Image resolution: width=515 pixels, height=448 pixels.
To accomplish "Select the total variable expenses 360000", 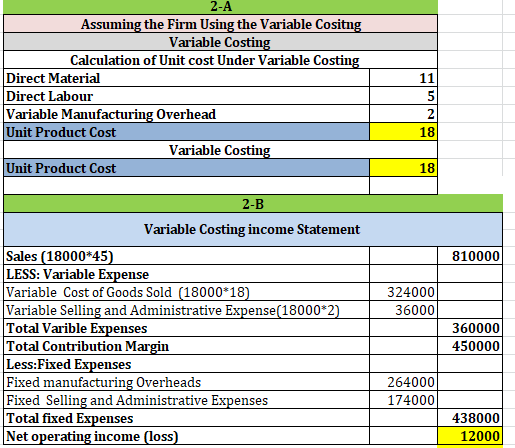I will pos(470,328).
